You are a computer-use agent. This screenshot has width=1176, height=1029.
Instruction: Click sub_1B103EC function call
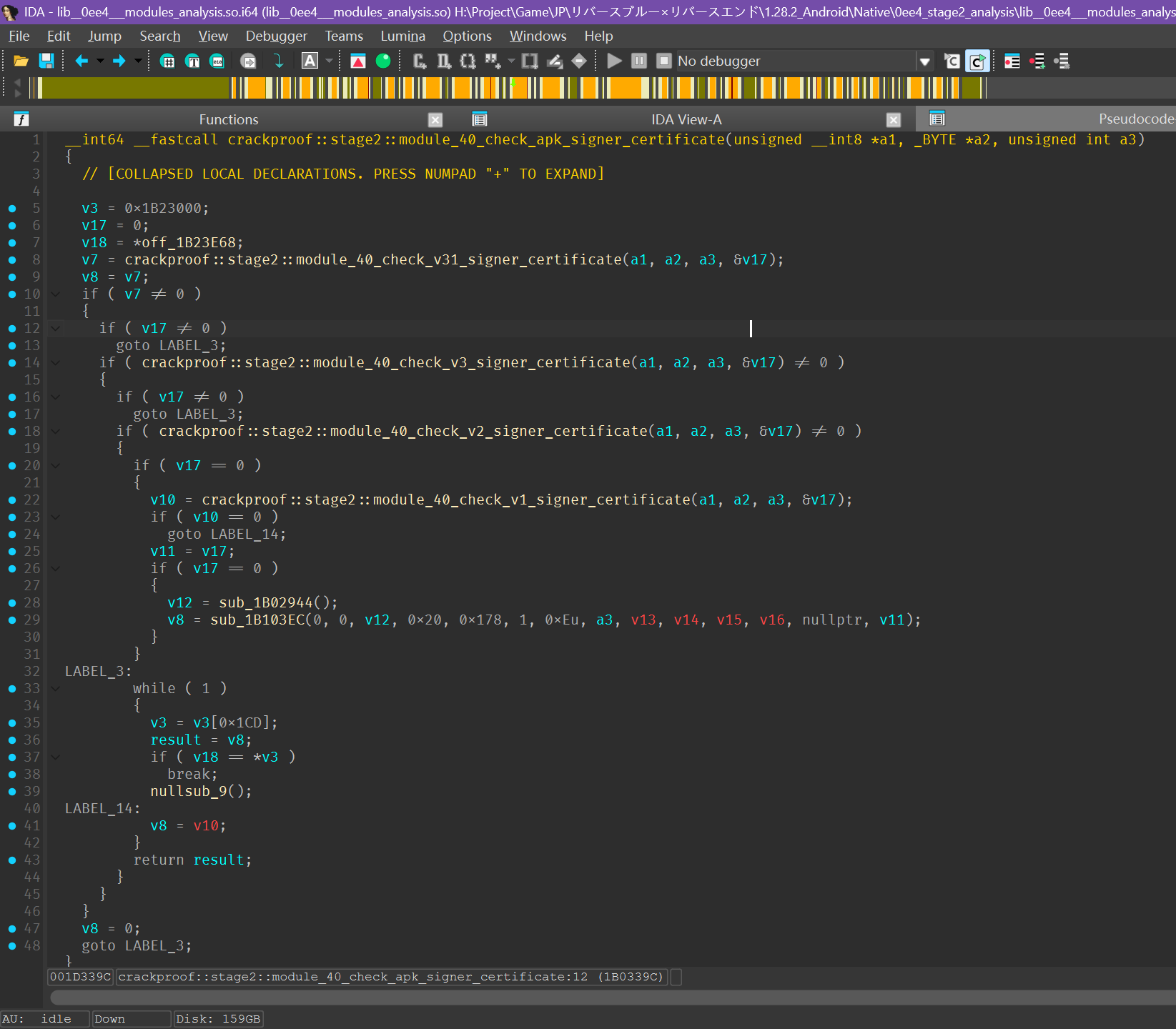[257, 620]
